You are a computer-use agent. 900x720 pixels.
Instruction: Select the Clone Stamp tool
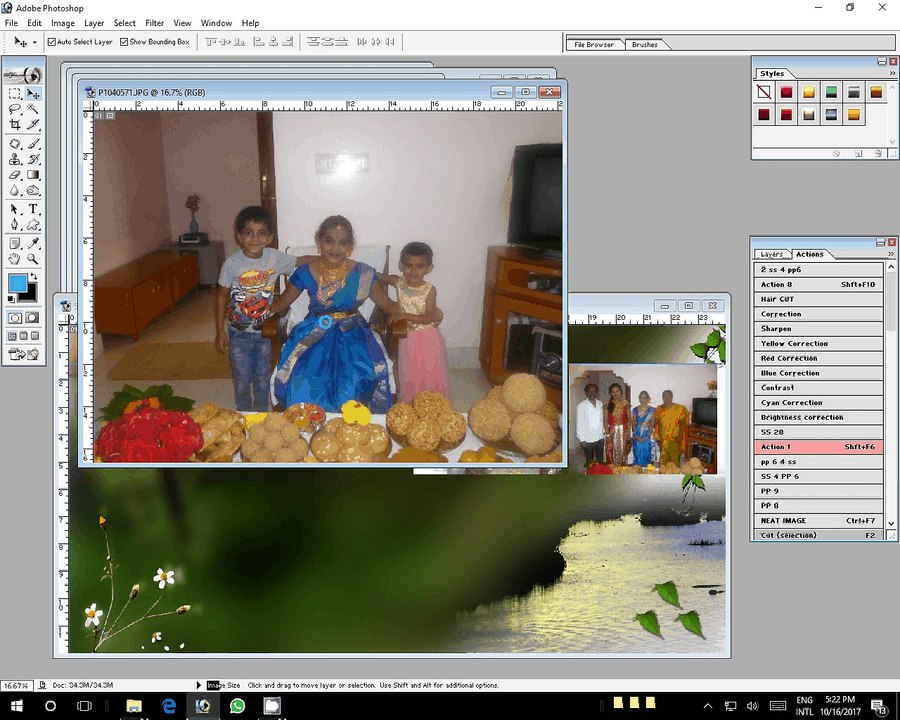pyautogui.click(x=15, y=159)
